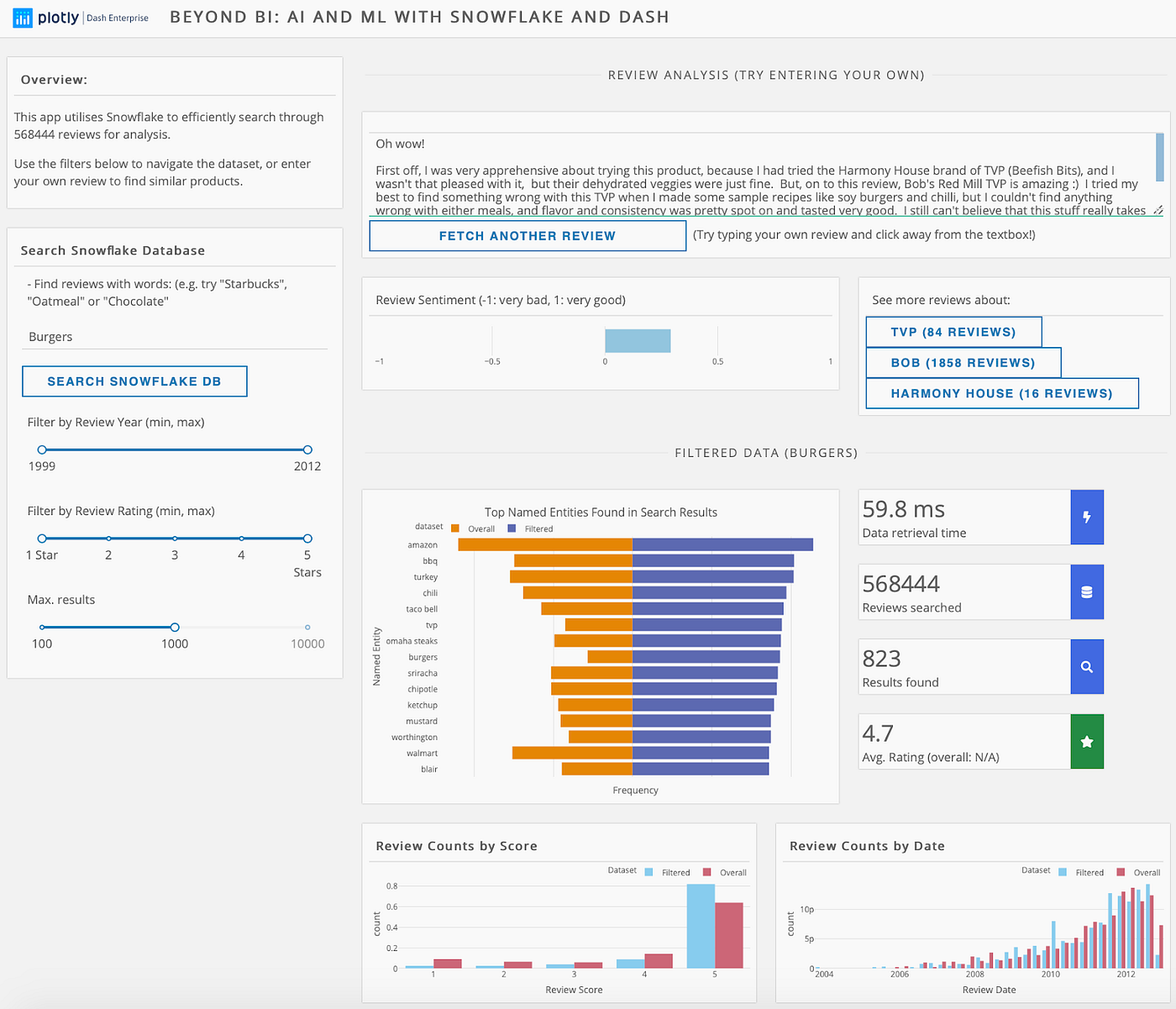Click the Max. results 1000 slider handle

tap(175, 628)
